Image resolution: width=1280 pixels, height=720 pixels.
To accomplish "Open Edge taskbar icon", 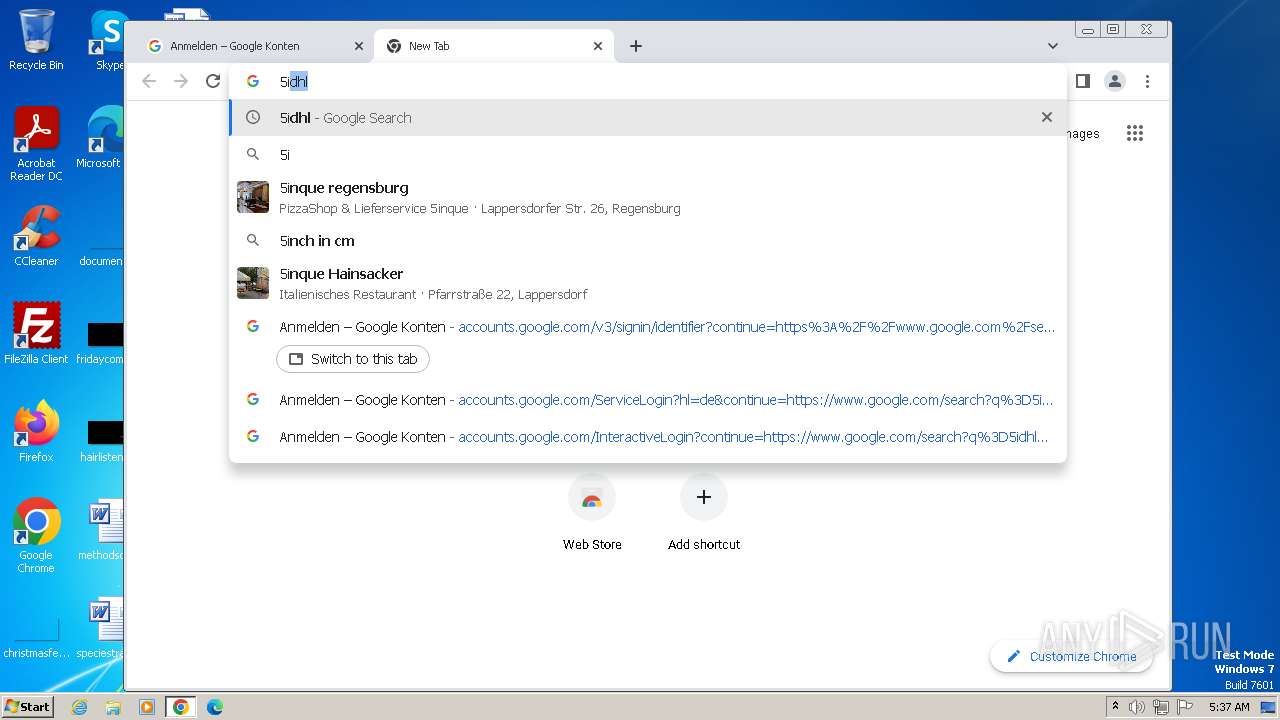I will [x=215, y=707].
